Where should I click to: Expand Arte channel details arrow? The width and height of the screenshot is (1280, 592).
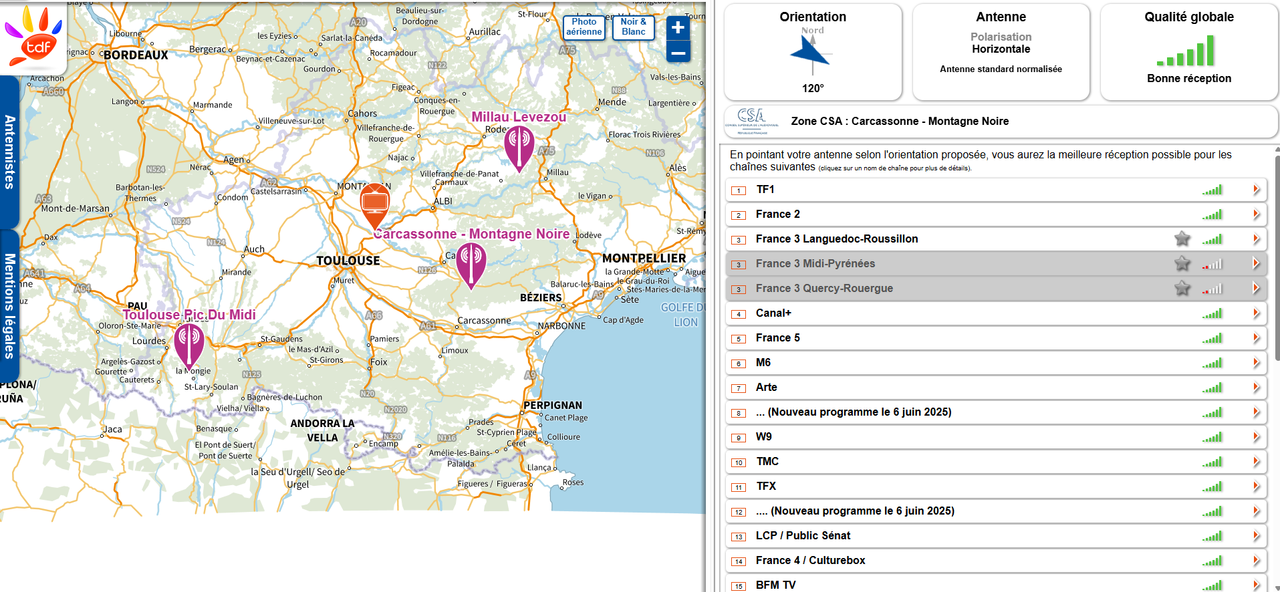tap(1256, 388)
